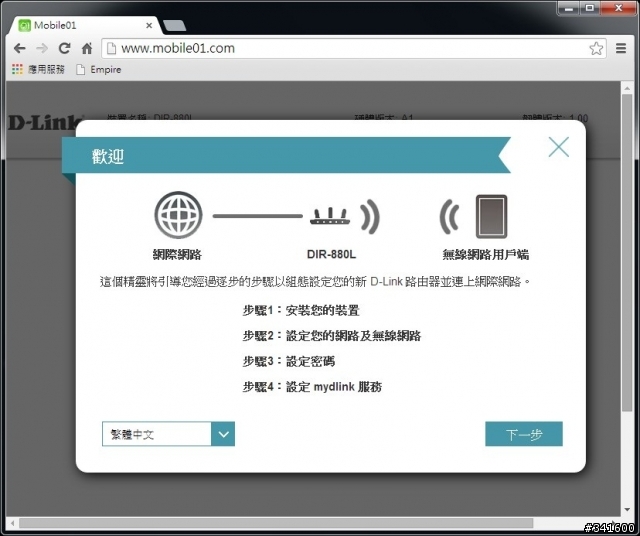The width and height of the screenshot is (640, 536).
Task: Click the horizontal scrollbar left arrow
Action: 12,523
